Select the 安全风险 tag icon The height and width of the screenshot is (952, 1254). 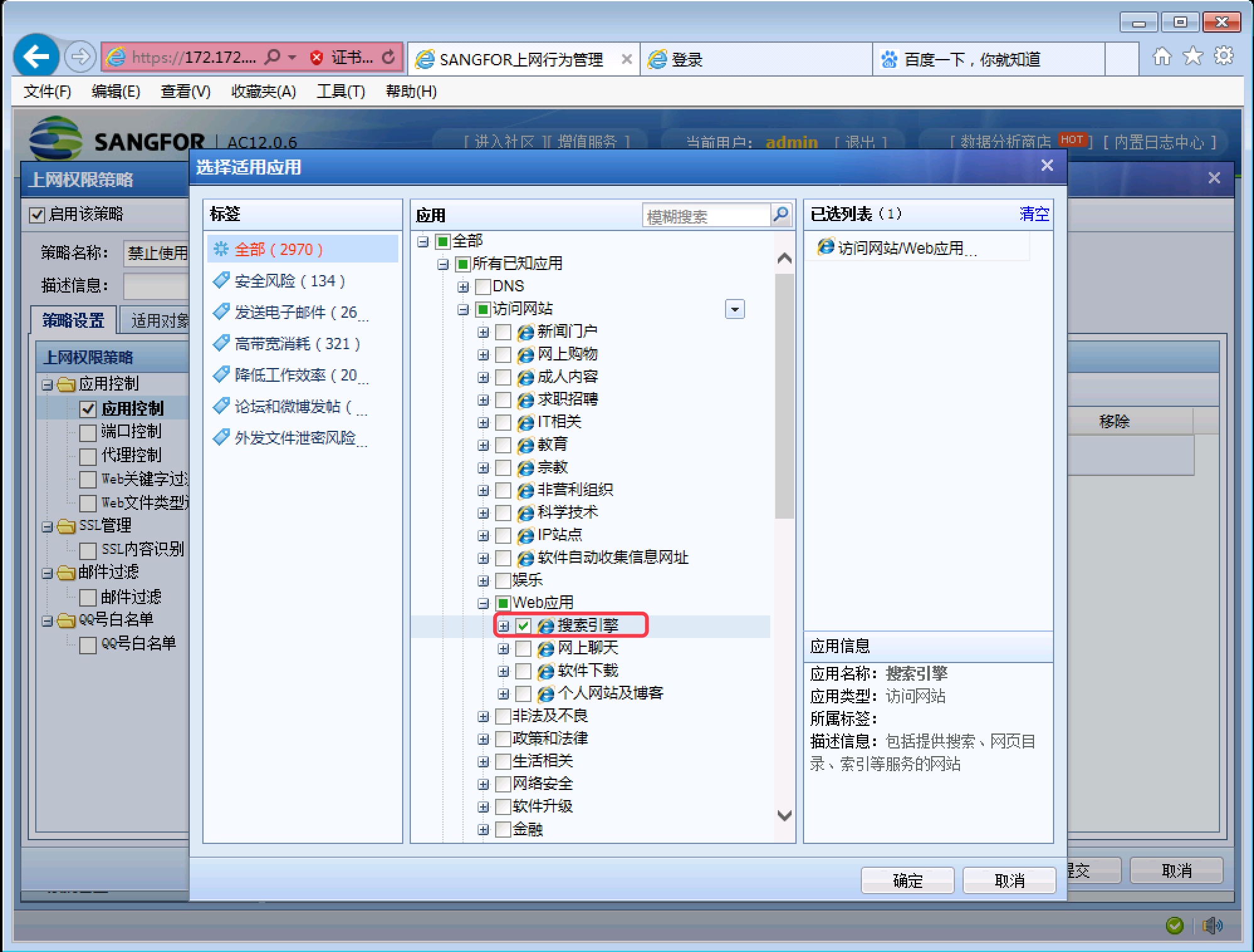point(221,280)
